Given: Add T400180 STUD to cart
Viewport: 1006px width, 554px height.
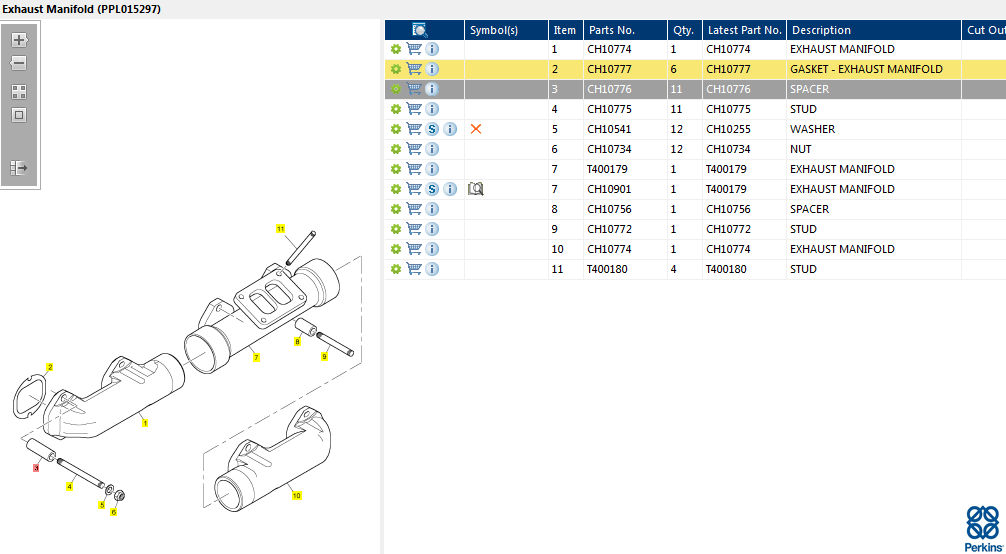Looking at the screenshot, I should 414,269.
